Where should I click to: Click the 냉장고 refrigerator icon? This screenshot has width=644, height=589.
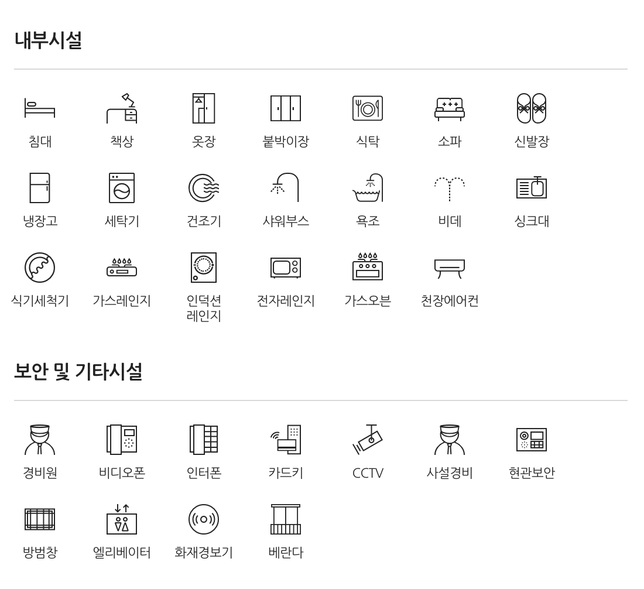(x=39, y=188)
